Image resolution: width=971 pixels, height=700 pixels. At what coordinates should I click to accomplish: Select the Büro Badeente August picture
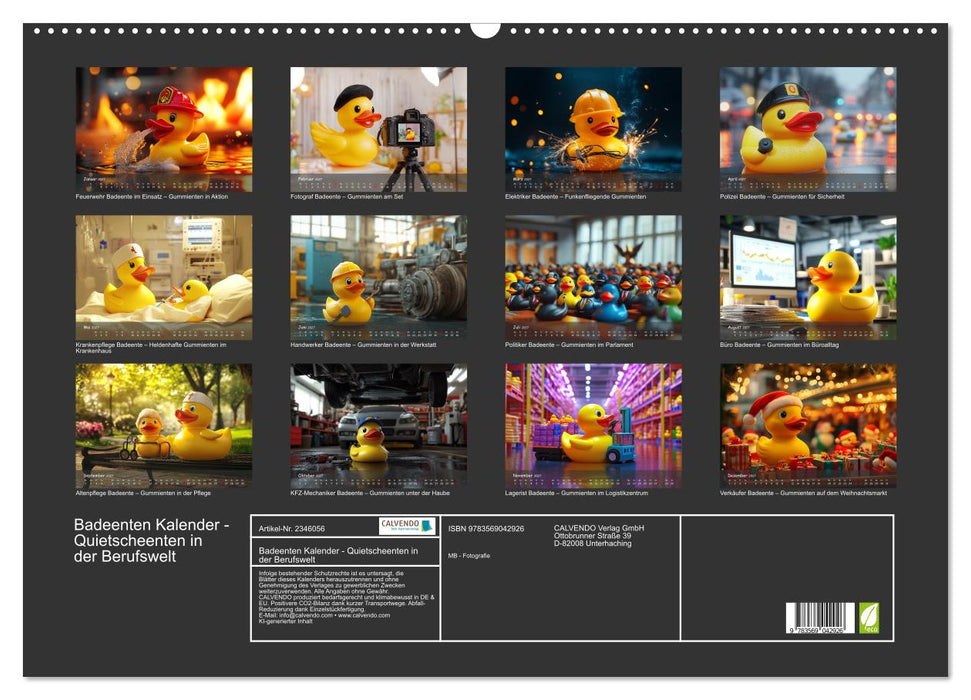808,278
